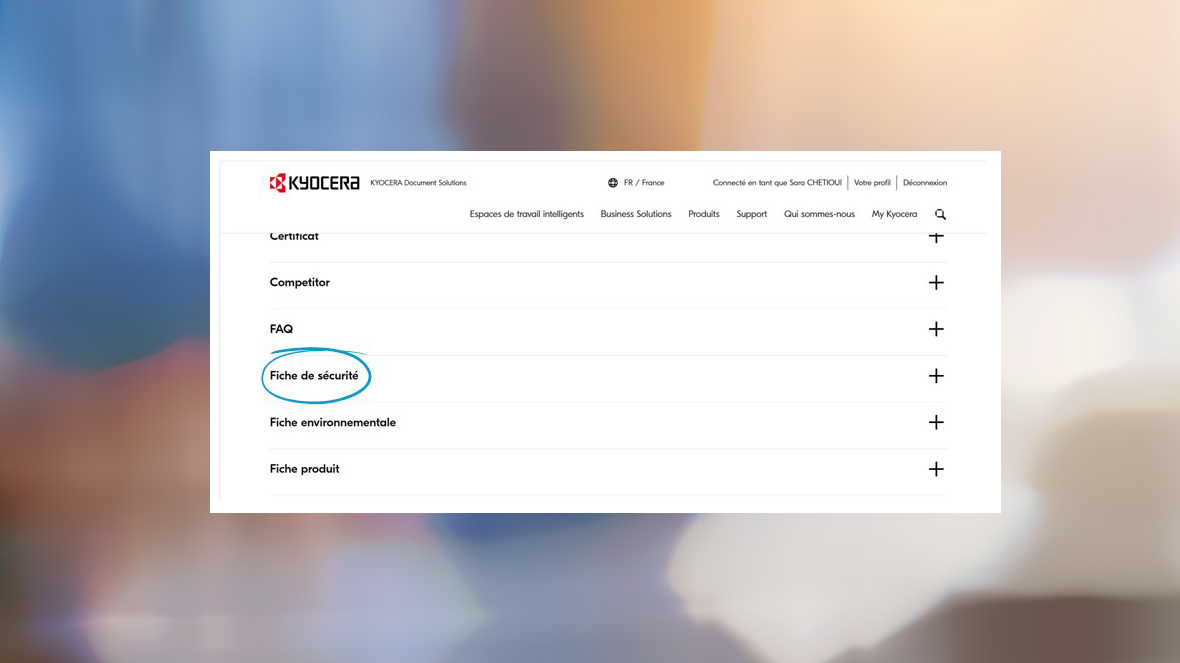The image size is (1180, 663).
Task: Open the Business Solutions menu
Action: click(636, 214)
